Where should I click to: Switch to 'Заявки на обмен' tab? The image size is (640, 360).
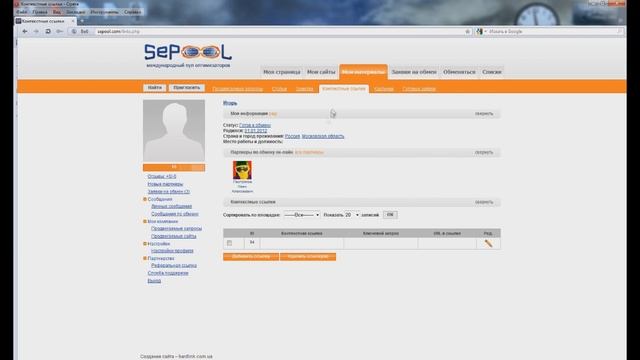pos(414,72)
